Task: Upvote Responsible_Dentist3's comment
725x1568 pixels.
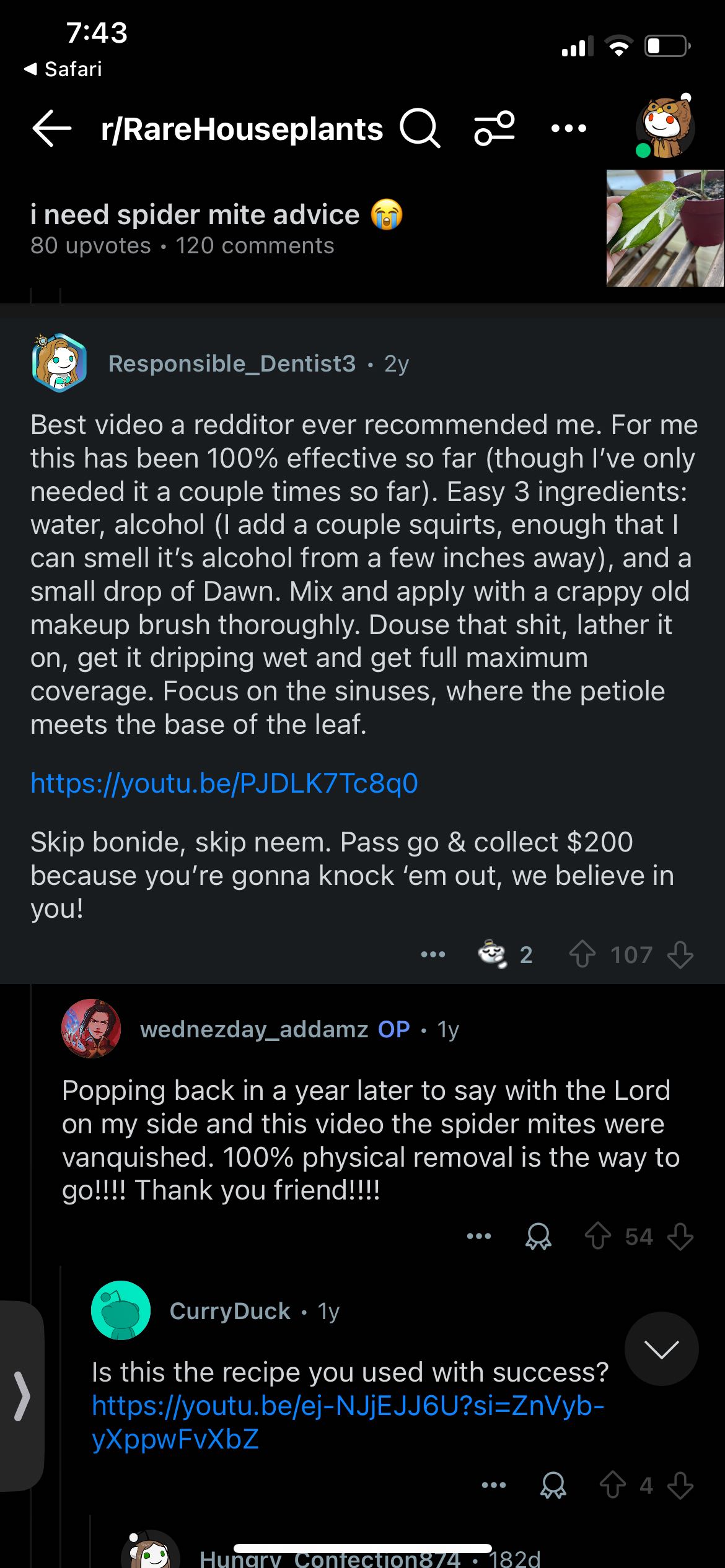Action: tap(582, 954)
